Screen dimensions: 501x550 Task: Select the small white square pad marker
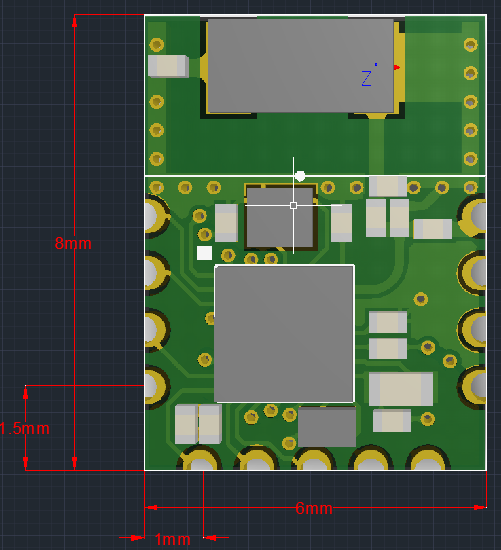click(x=204, y=253)
